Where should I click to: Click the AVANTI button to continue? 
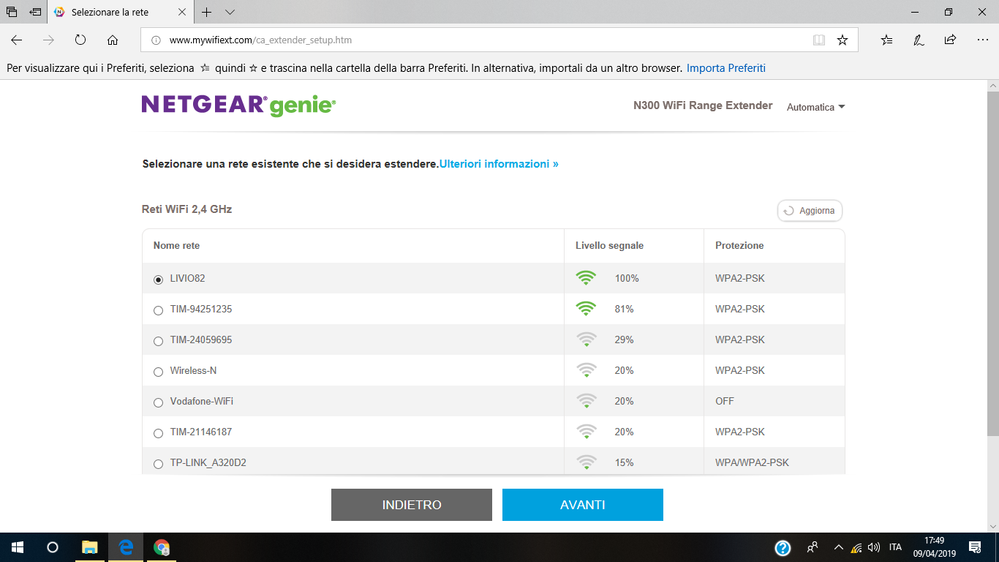pyautogui.click(x=582, y=505)
